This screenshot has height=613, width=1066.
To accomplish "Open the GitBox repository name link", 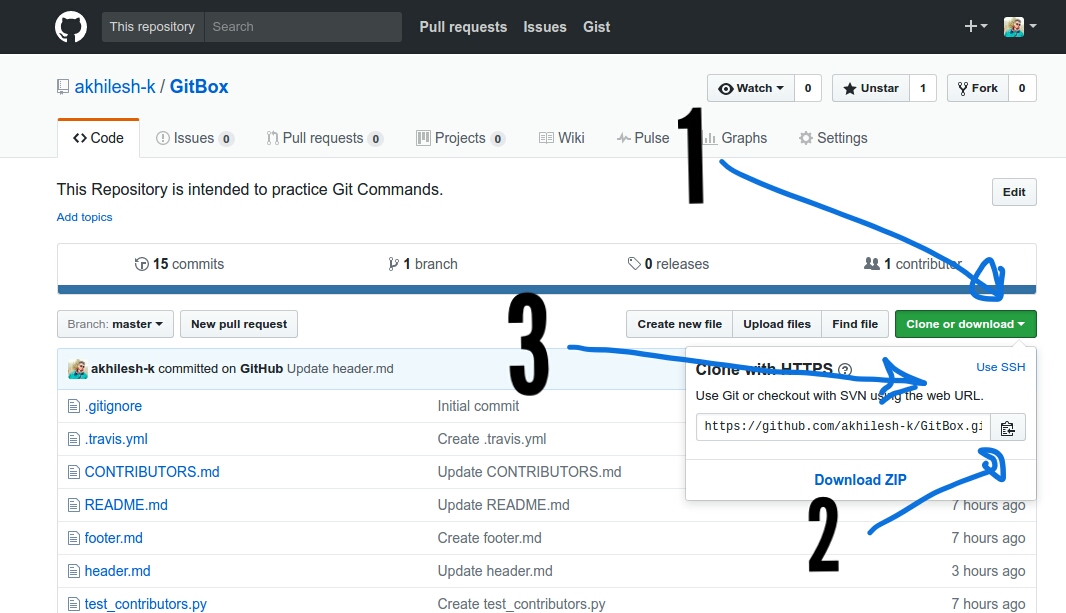I will (x=199, y=87).
